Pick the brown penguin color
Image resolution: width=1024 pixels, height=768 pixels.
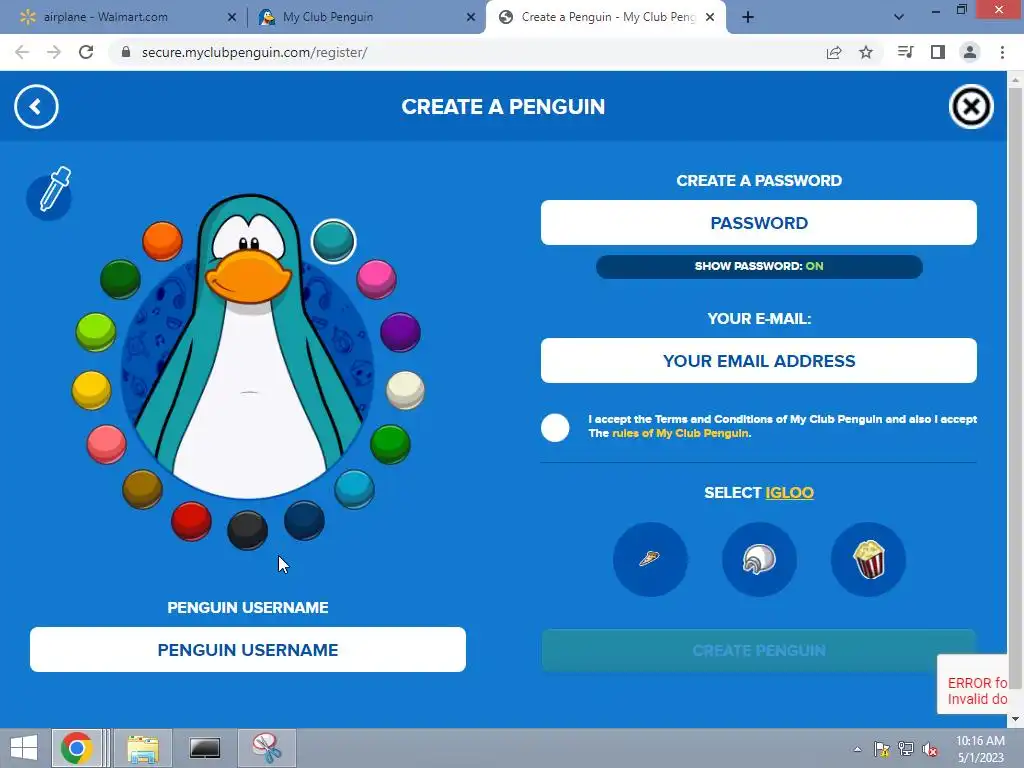[x=142, y=488]
